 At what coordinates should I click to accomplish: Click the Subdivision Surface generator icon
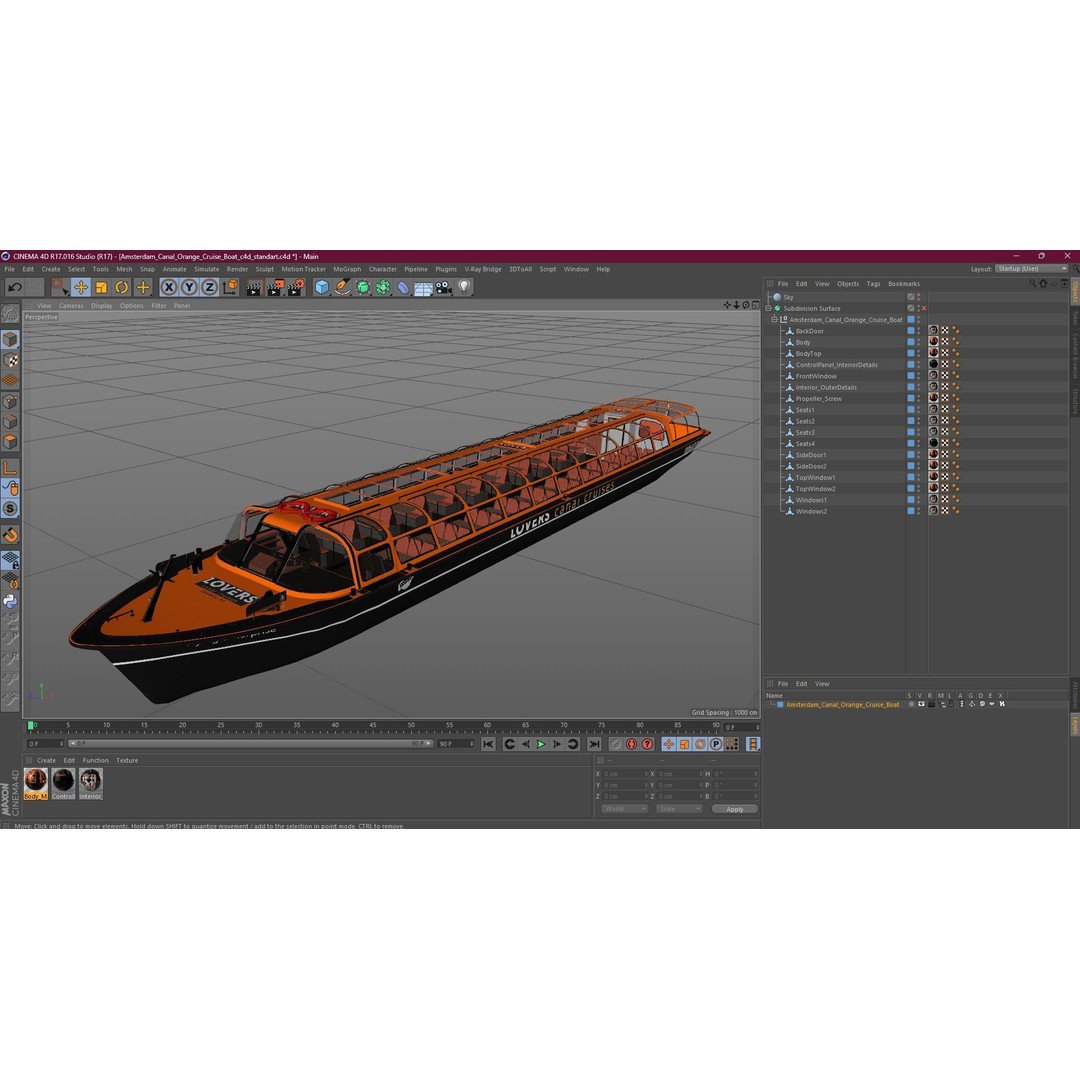pos(362,287)
